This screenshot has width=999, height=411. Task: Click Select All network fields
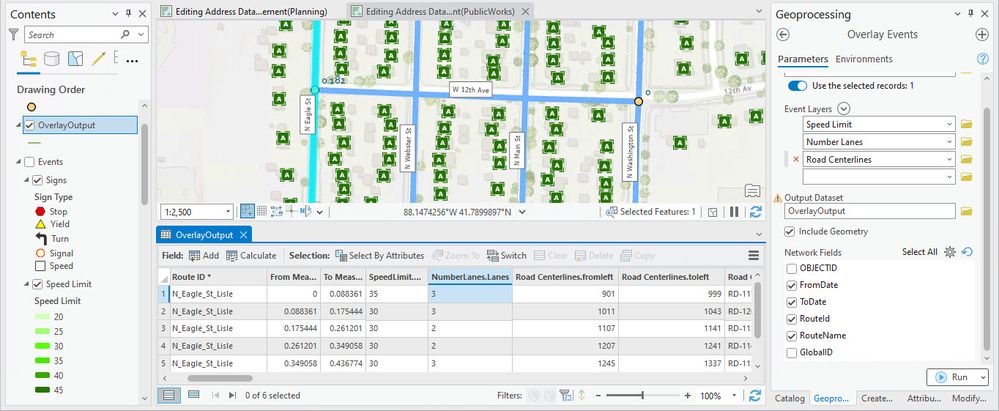point(919,252)
